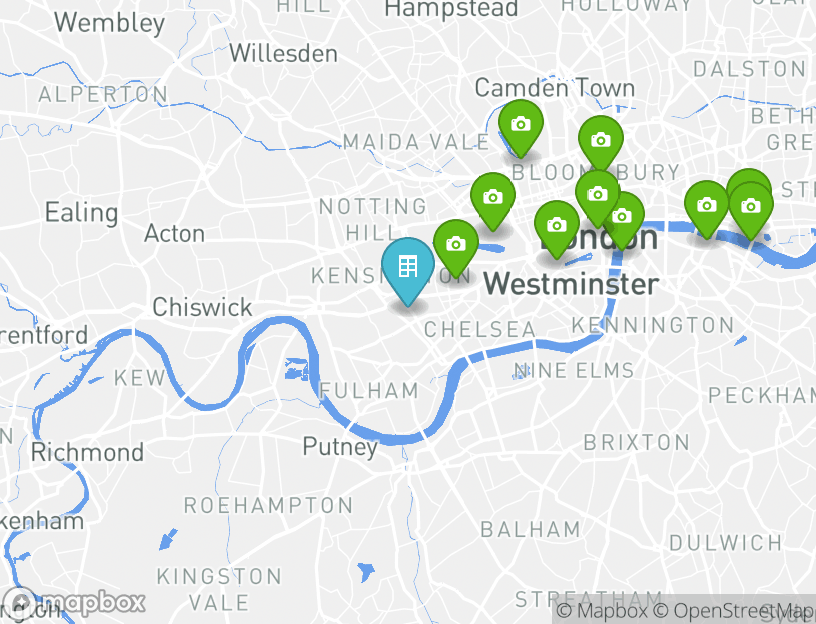The height and width of the screenshot is (624, 816).
Task: Click the camera pin above the Bloomsbury label
Action: tap(601, 142)
